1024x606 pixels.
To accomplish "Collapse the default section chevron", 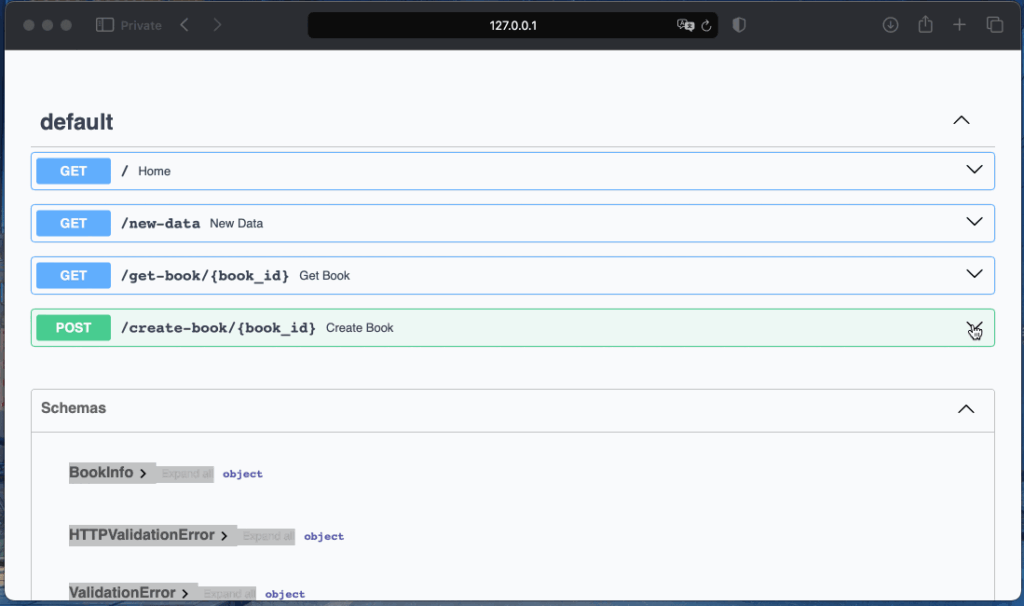I will 961,121.
